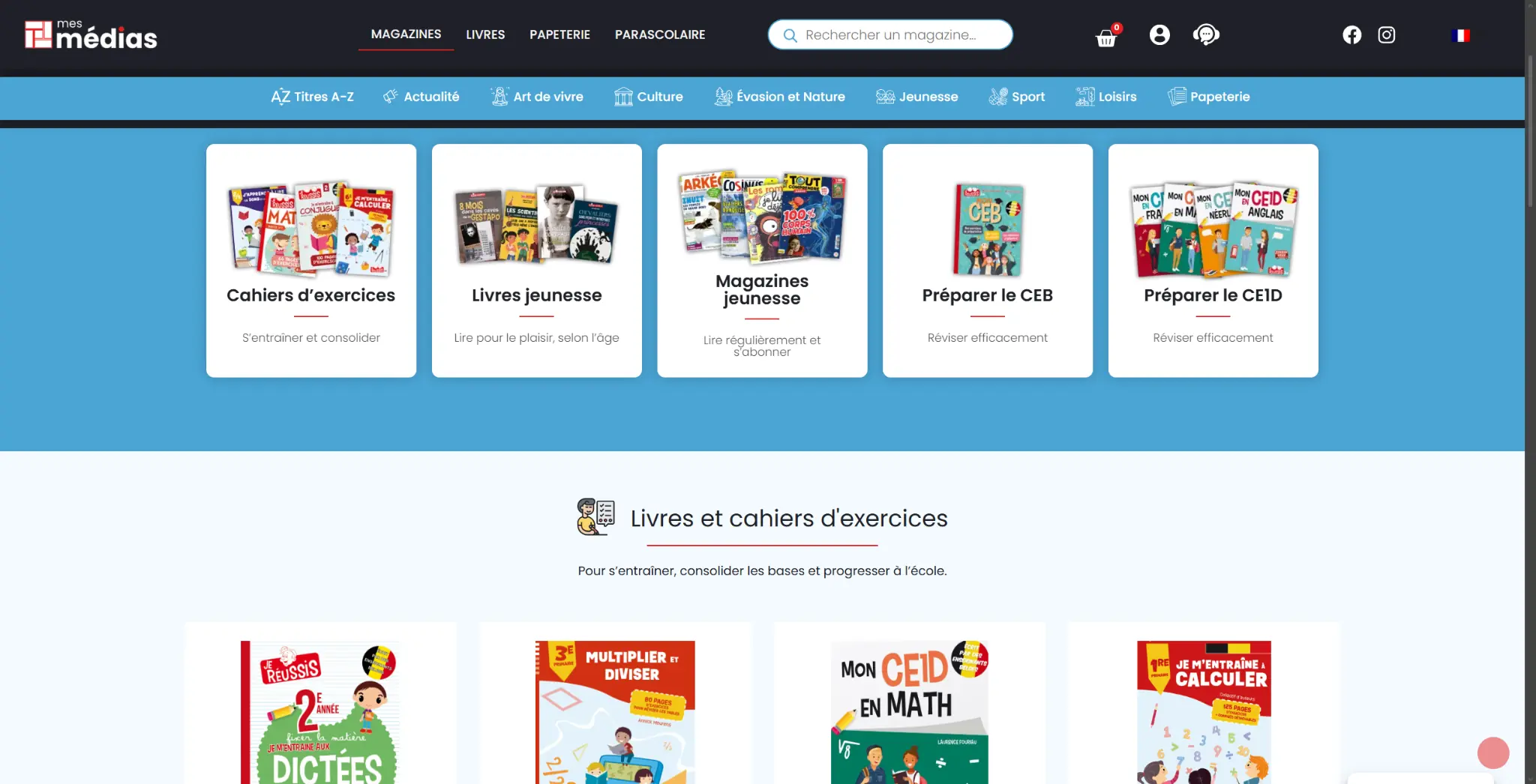Click the Sport category icon
Image resolution: width=1536 pixels, height=784 pixels.
tap(998, 97)
